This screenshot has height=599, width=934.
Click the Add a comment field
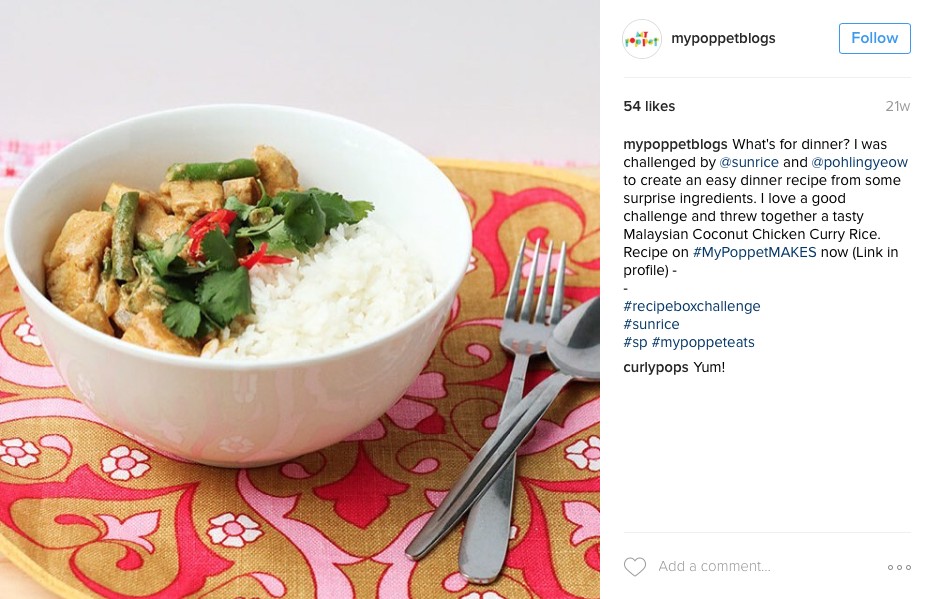click(x=714, y=566)
